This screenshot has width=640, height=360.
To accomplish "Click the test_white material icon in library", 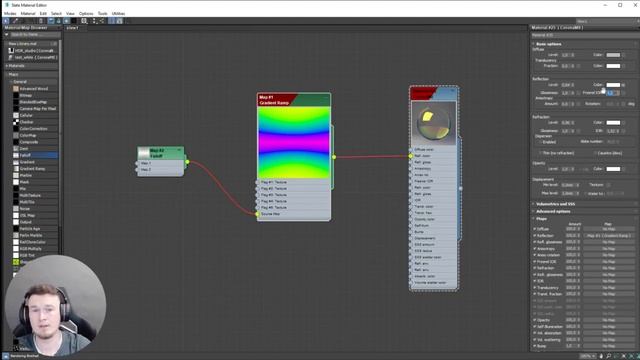I will (11, 58).
